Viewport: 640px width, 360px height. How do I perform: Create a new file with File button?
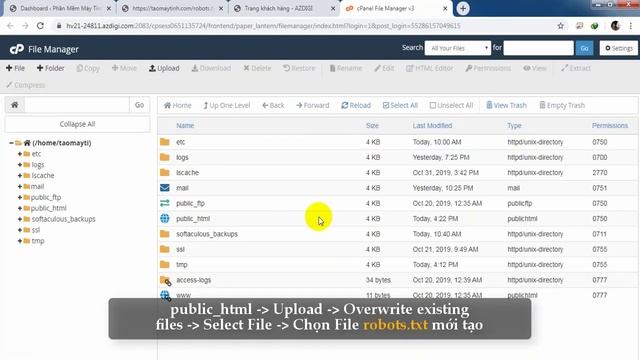tap(16, 68)
